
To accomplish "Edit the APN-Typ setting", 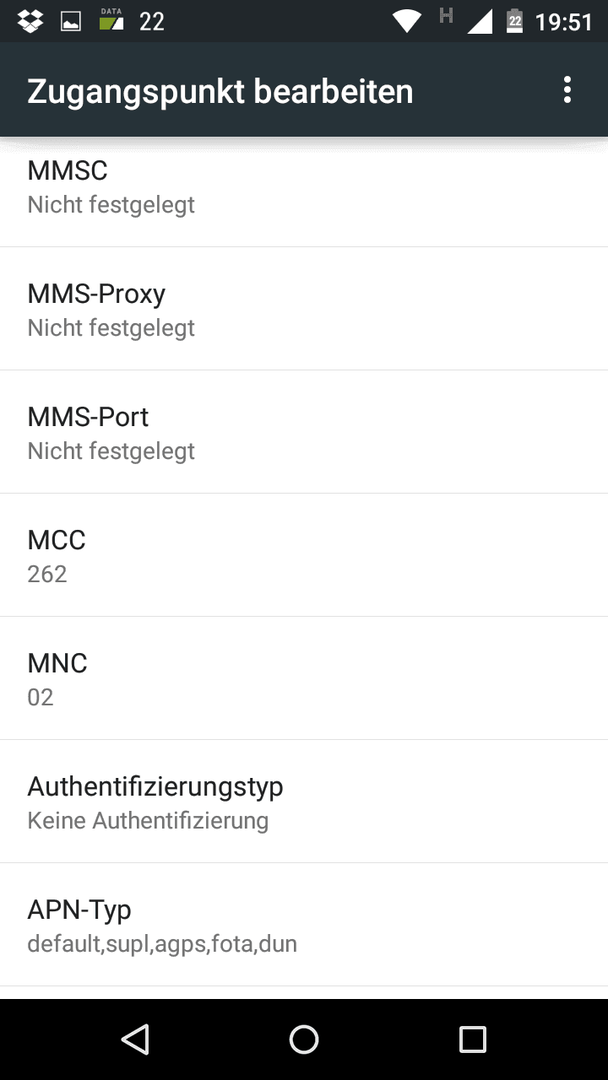I will [304, 925].
